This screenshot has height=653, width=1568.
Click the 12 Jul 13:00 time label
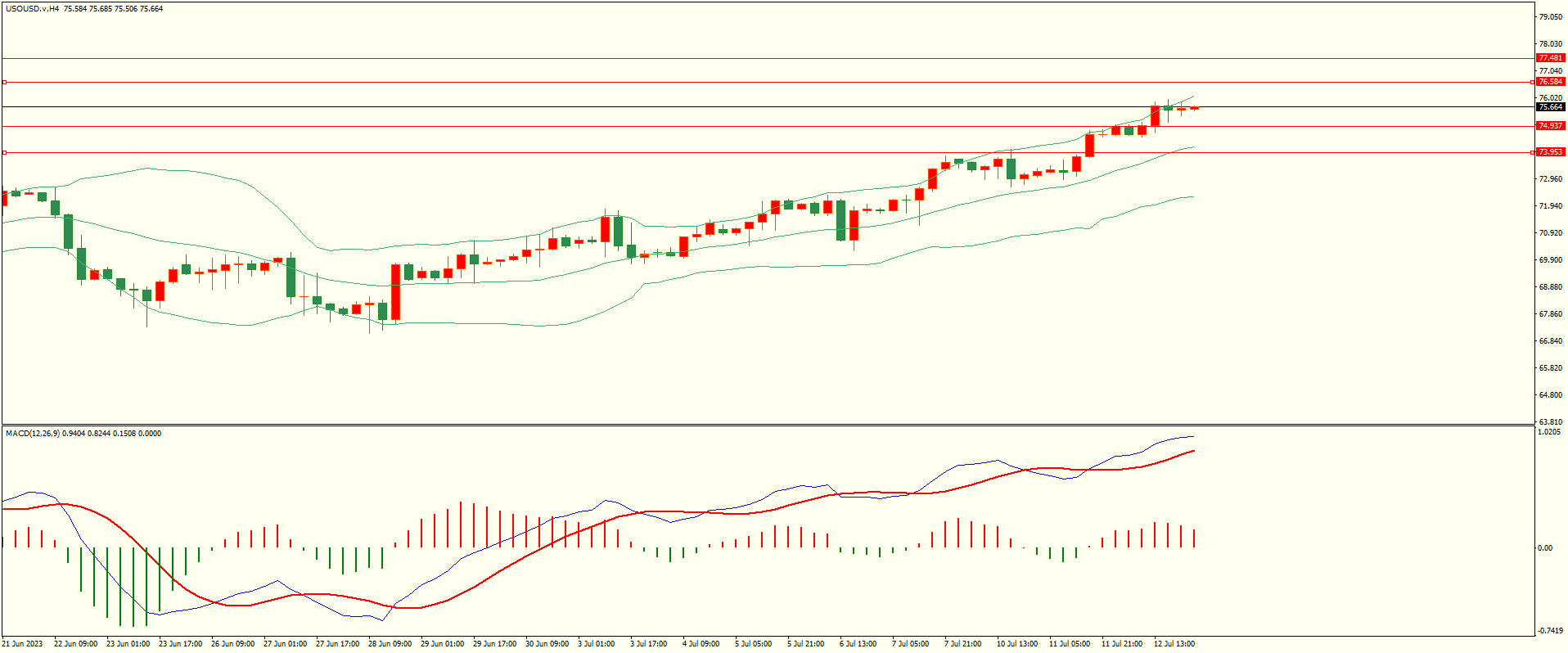point(1174,644)
